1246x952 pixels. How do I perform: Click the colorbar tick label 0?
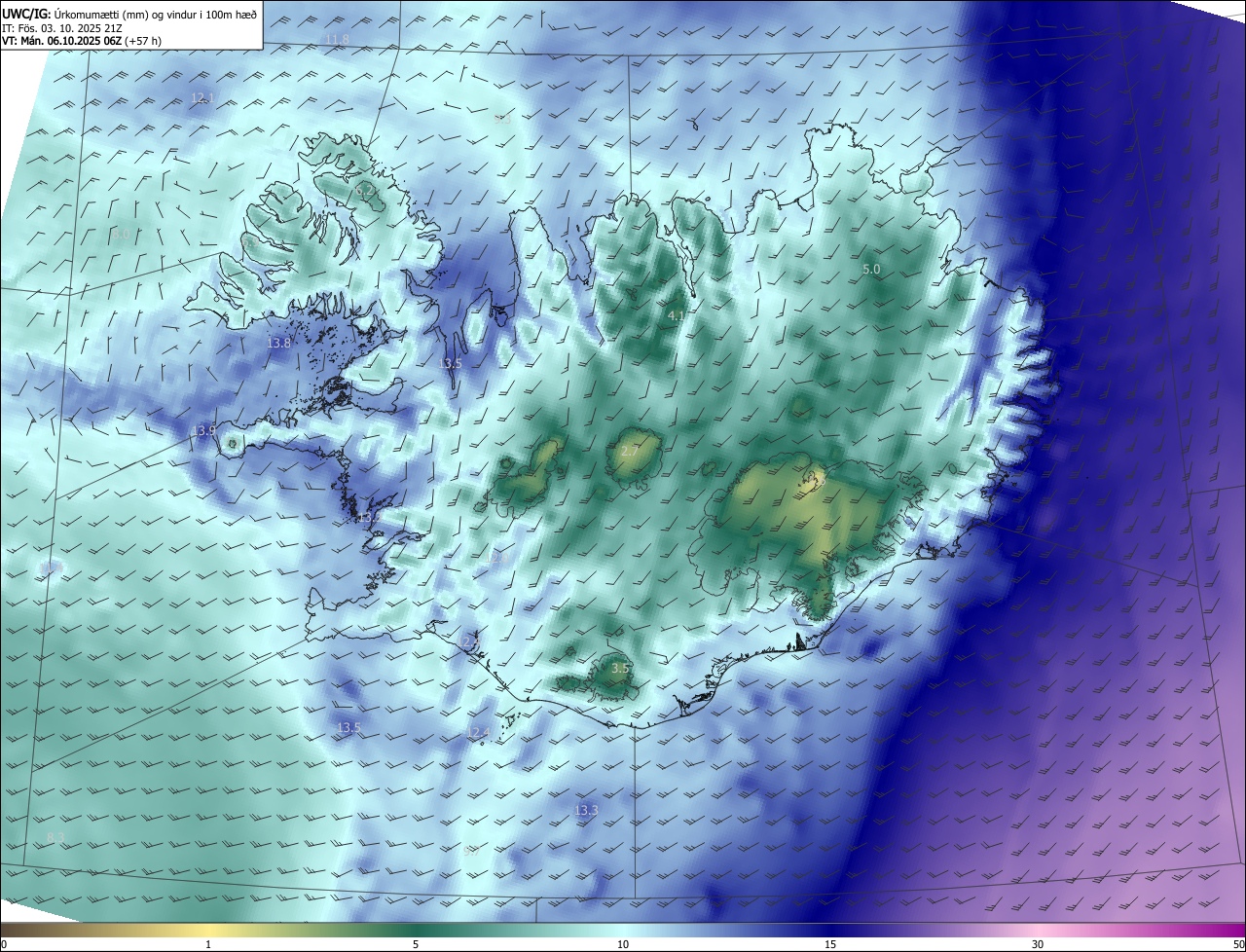tap(4, 944)
